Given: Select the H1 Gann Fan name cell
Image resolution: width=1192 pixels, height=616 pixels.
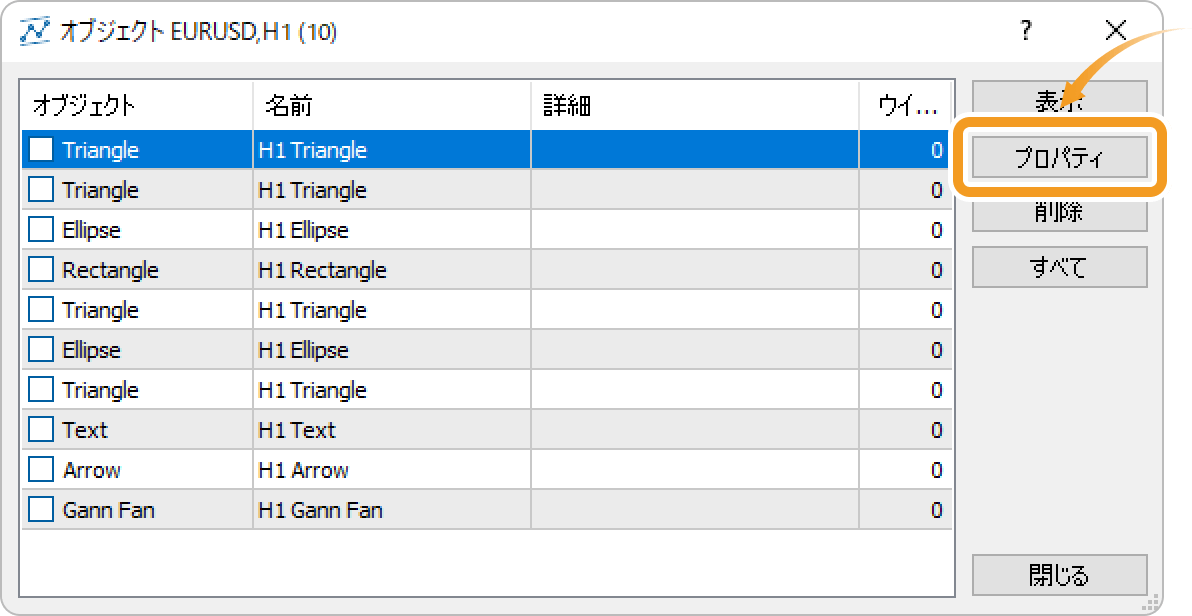Looking at the screenshot, I should click(392, 510).
